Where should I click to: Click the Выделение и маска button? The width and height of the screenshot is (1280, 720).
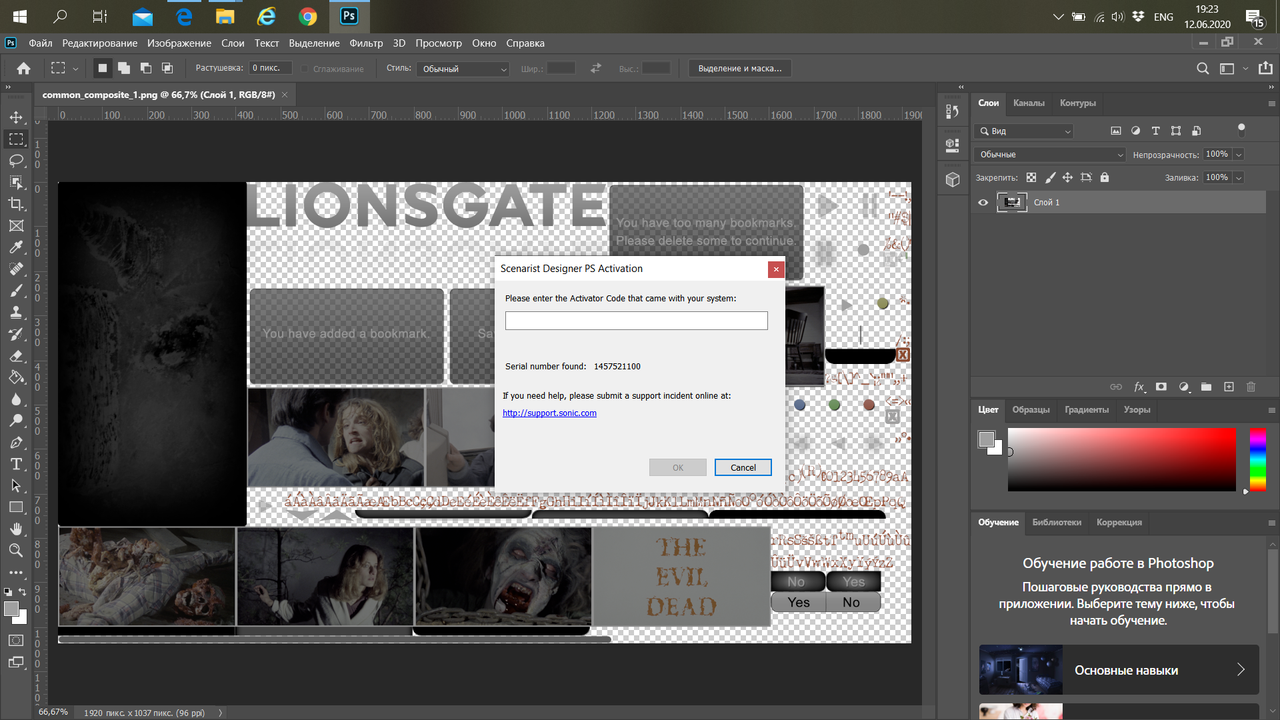point(740,68)
